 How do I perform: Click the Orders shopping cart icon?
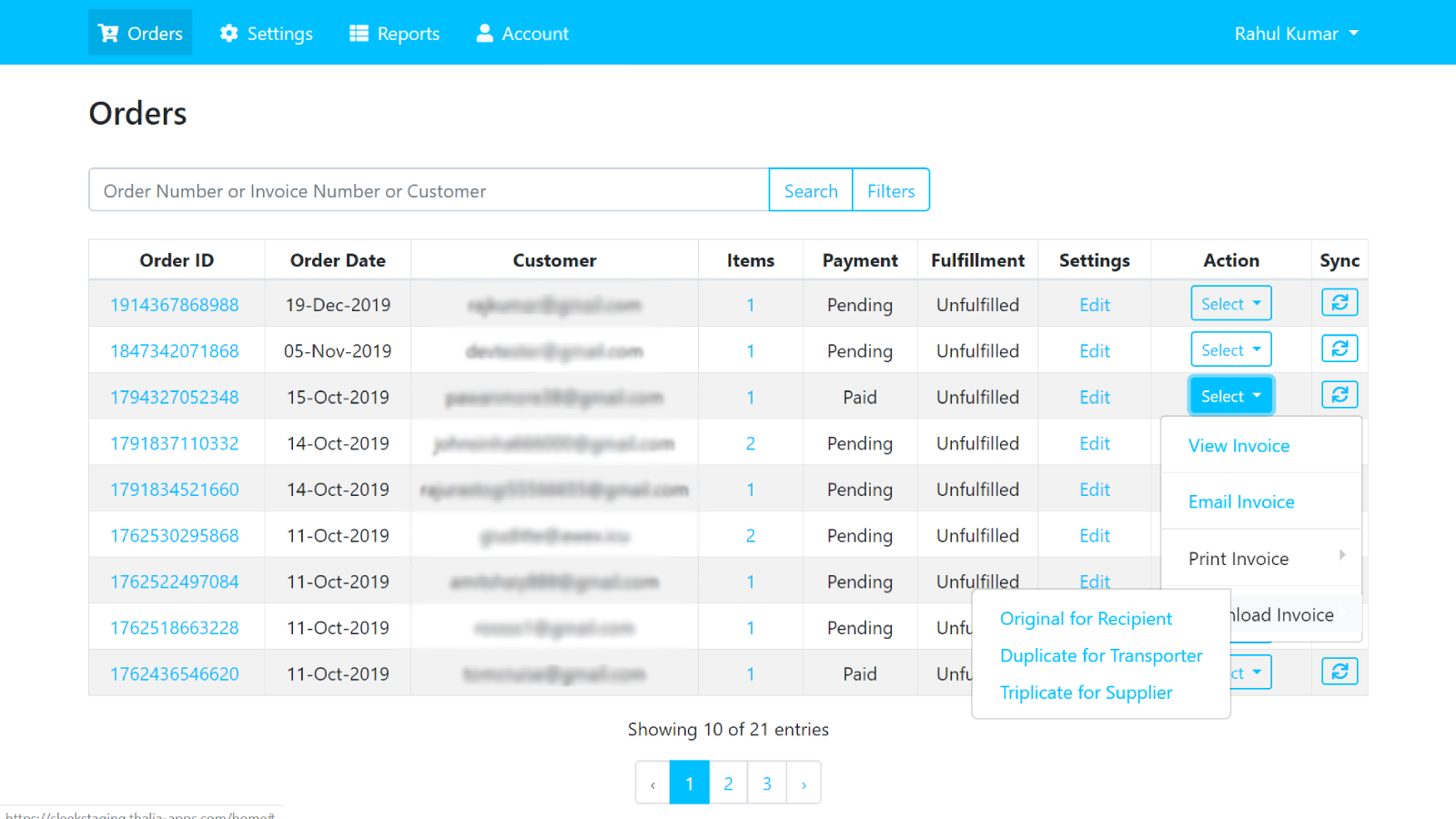(x=109, y=34)
